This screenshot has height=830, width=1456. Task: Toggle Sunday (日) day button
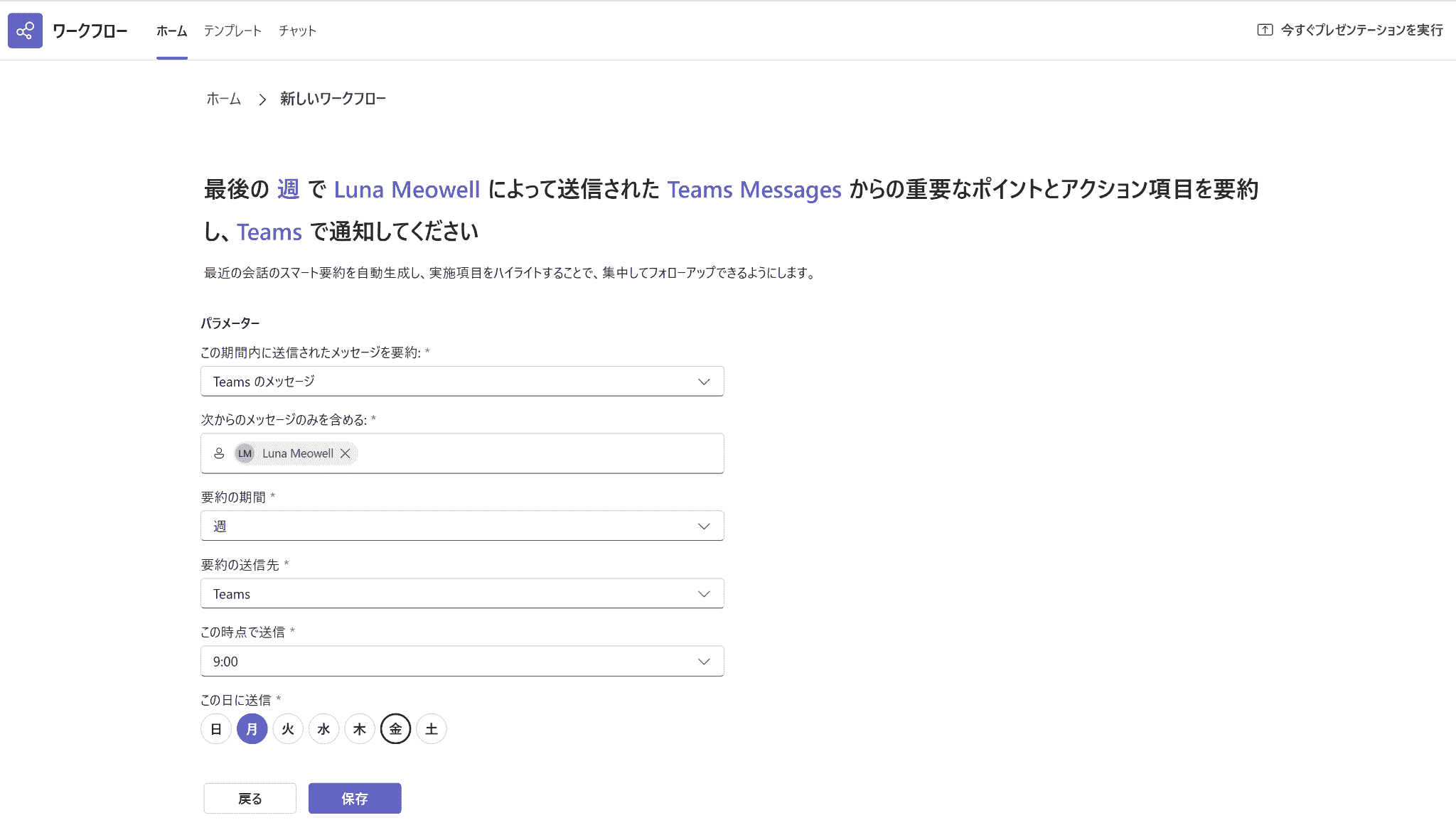click(x=216, y=729)
